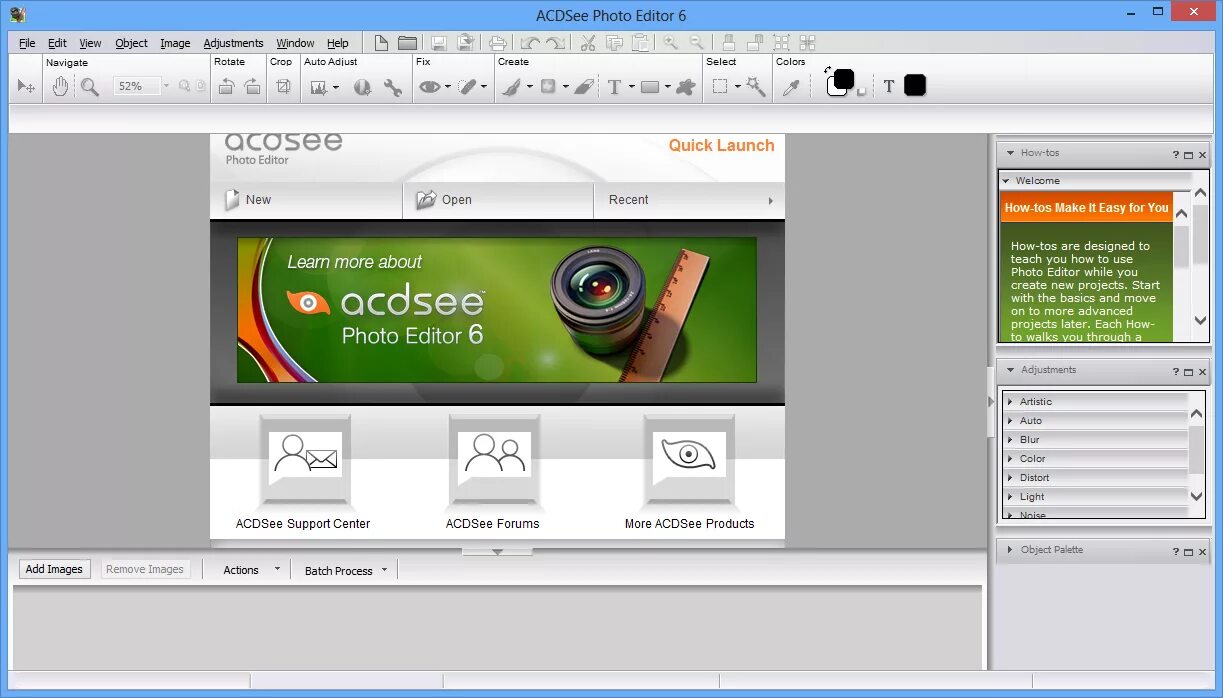Viewport: 1223px width, 698px height.
Task: Open the Adjustments menu
Action: [x=233, y=43]
